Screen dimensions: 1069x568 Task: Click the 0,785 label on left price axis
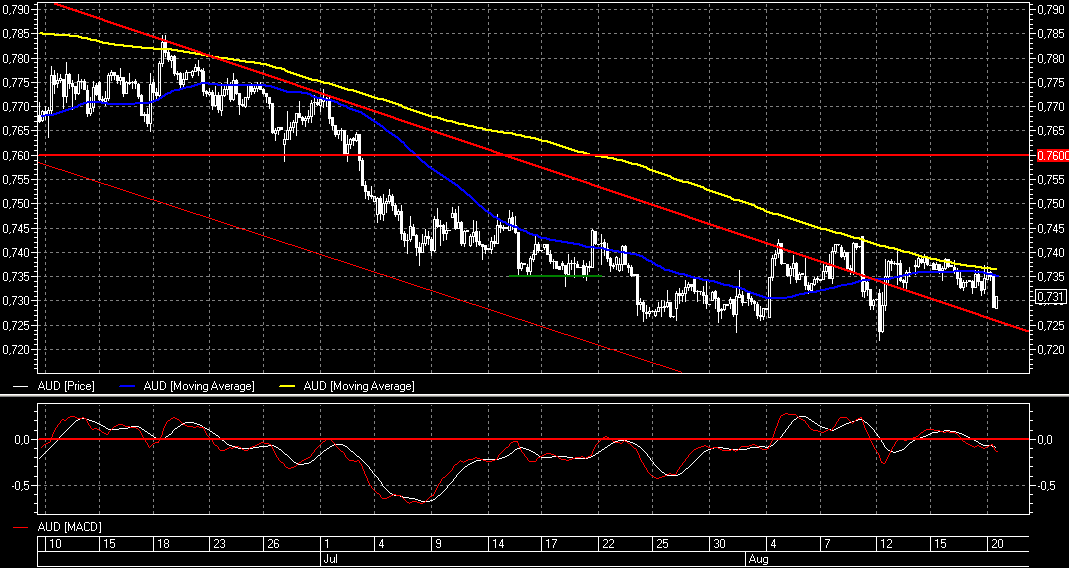(17, 34)
